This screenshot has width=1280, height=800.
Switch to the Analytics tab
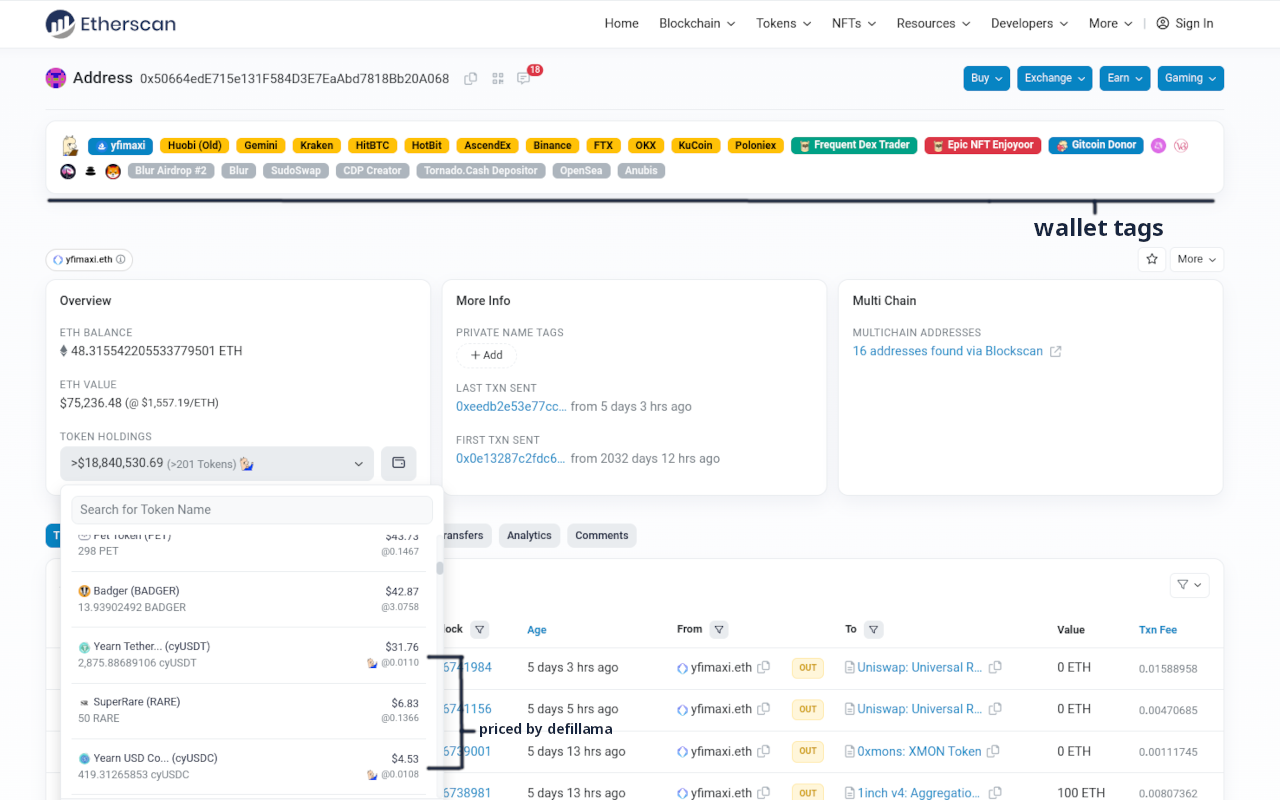pyautogui.click(x=529, y=535)
